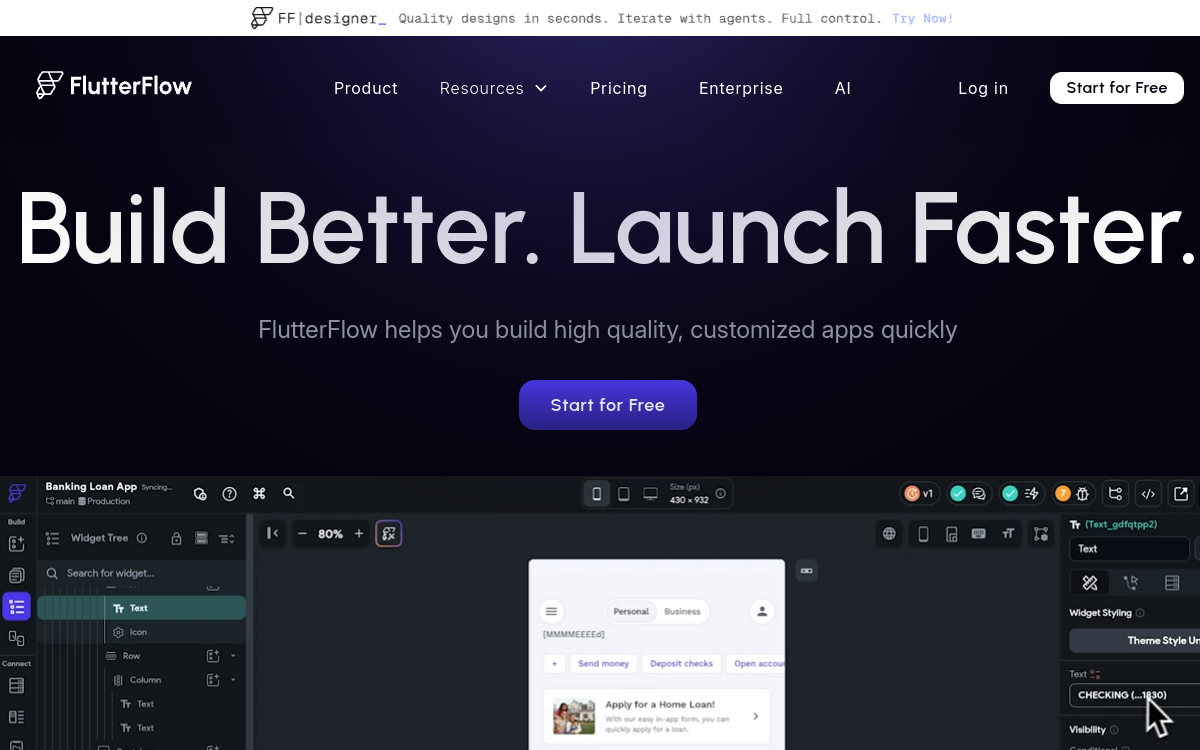Open the keyboard shortcuts command icon
This screenshot has width=1200, height=750.
point(259,494)
